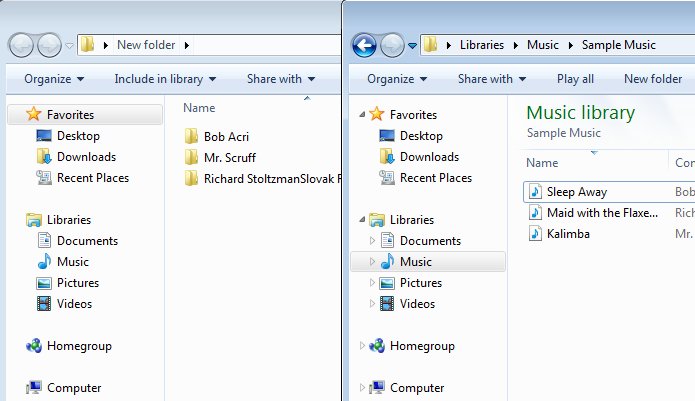Screen dimensions: 695x401
Task: Sort by Name column in the Sample Music window
Action: [x=542, y=163]
